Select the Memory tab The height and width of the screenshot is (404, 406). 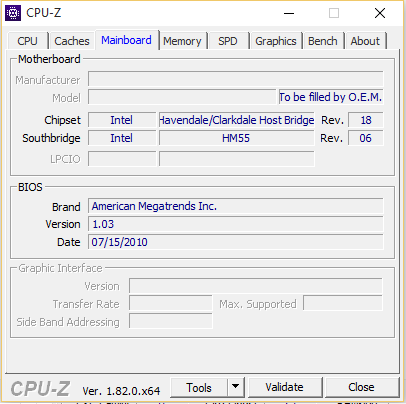pos(182,41)
